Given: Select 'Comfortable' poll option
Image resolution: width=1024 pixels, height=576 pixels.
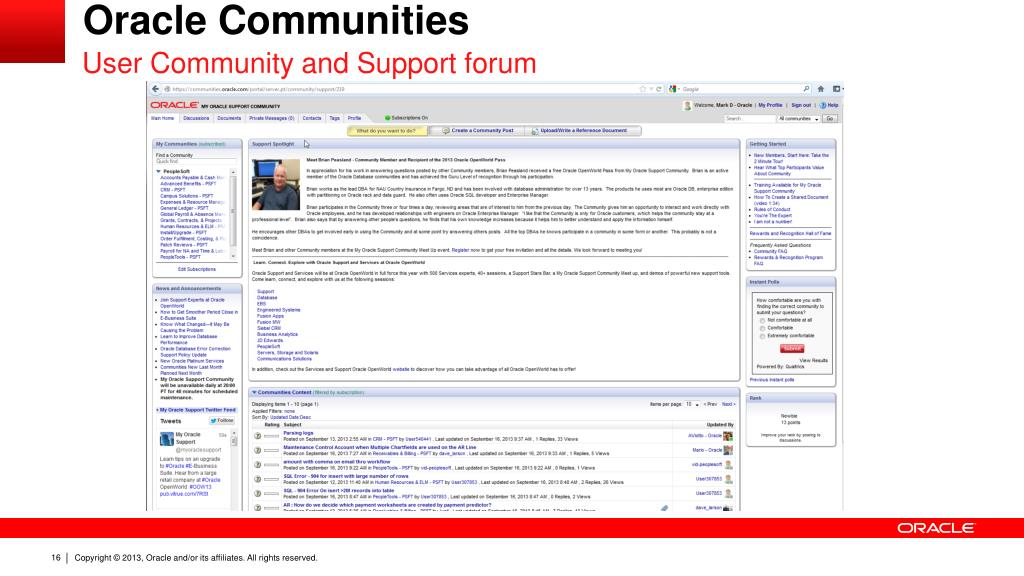Looking at the screenshot, I should (x=762, y=328).
